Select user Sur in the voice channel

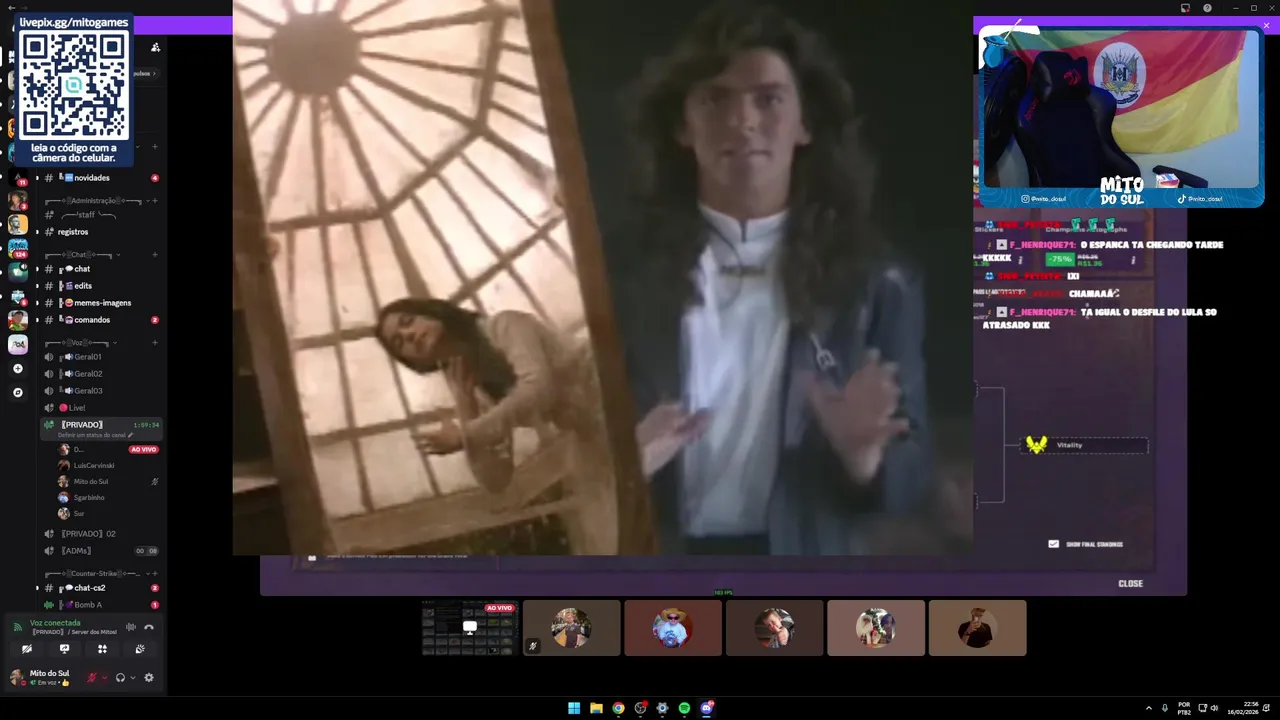(78, 514)
